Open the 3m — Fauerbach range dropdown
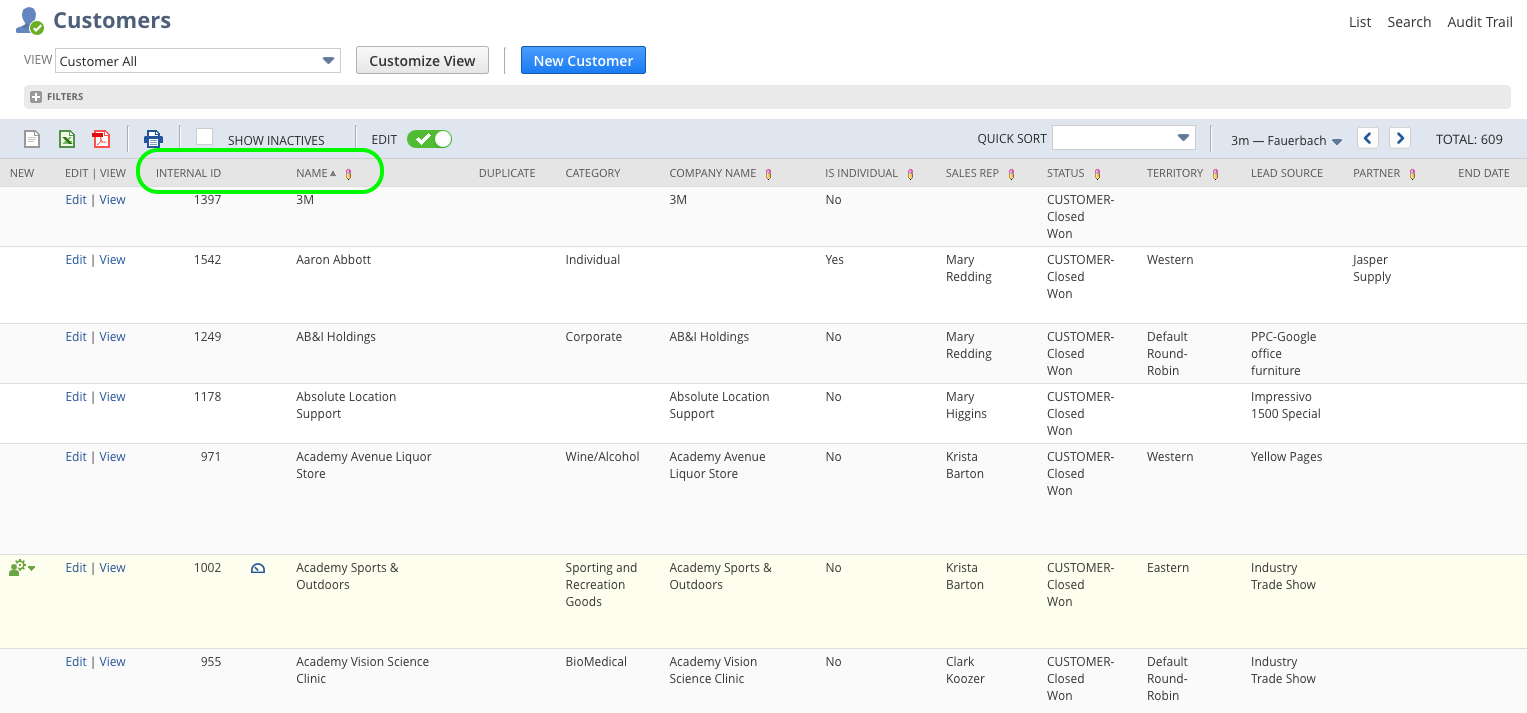 click(x=1285, y=139)
